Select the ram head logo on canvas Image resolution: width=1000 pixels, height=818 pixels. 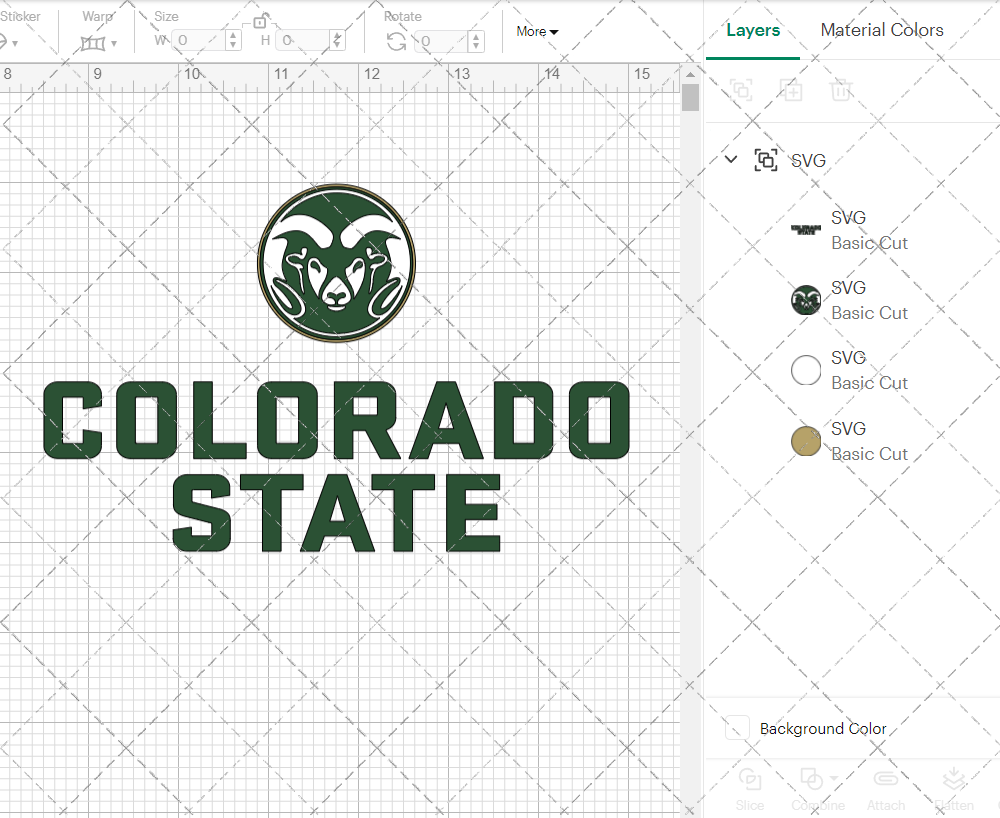336,263
